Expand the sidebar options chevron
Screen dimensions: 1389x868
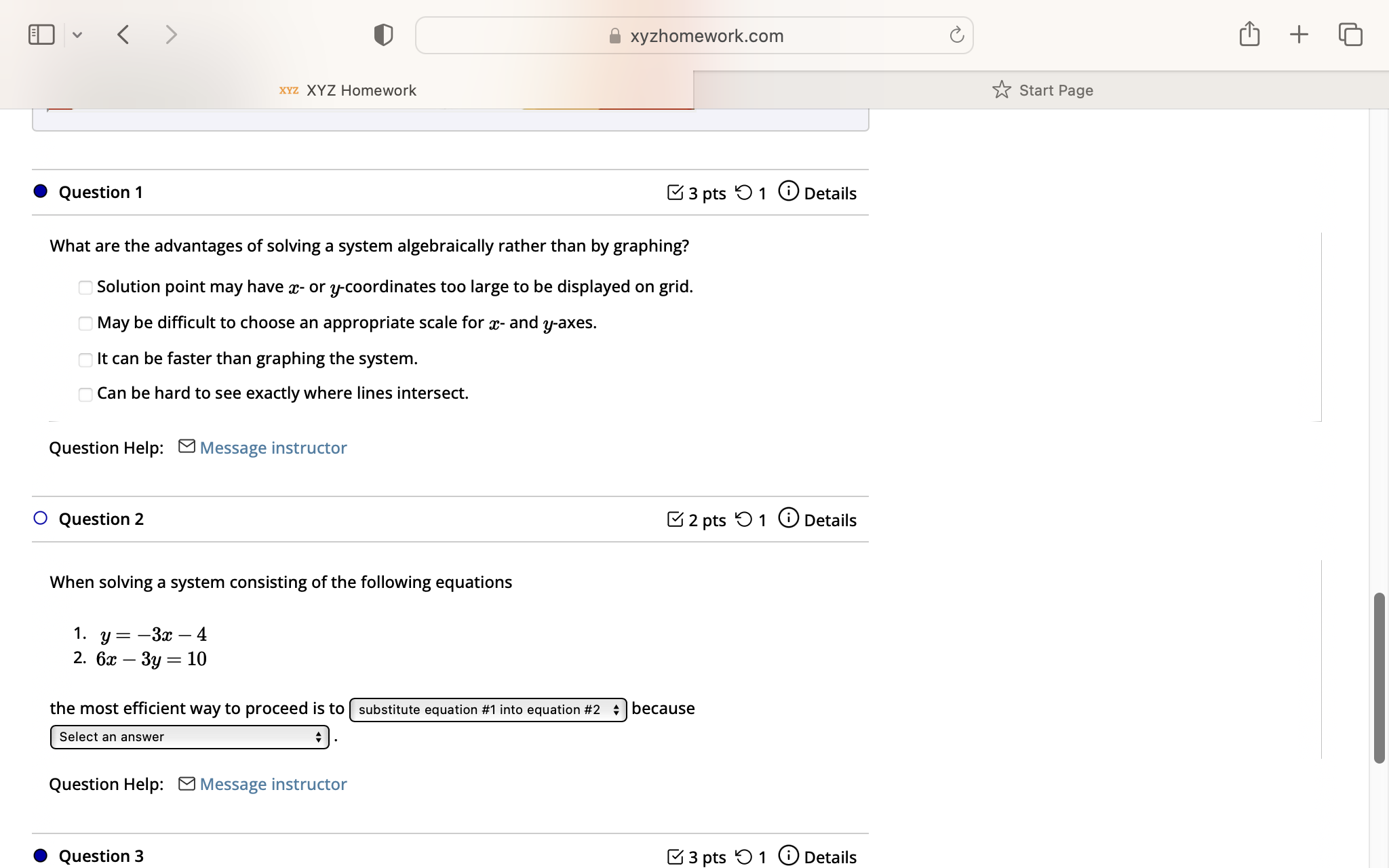click(77, 34)
